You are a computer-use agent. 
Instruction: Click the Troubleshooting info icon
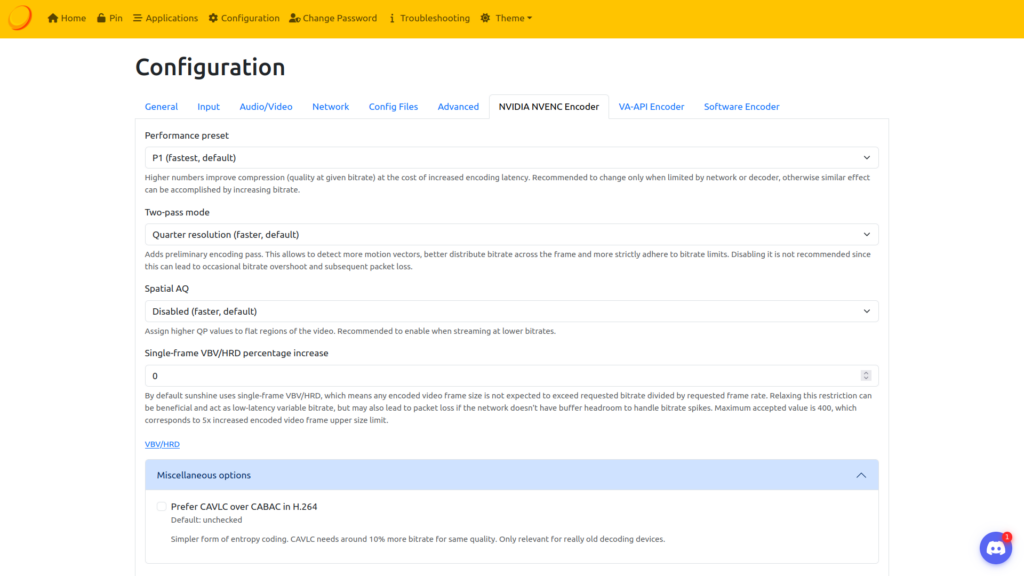(392, 18)
